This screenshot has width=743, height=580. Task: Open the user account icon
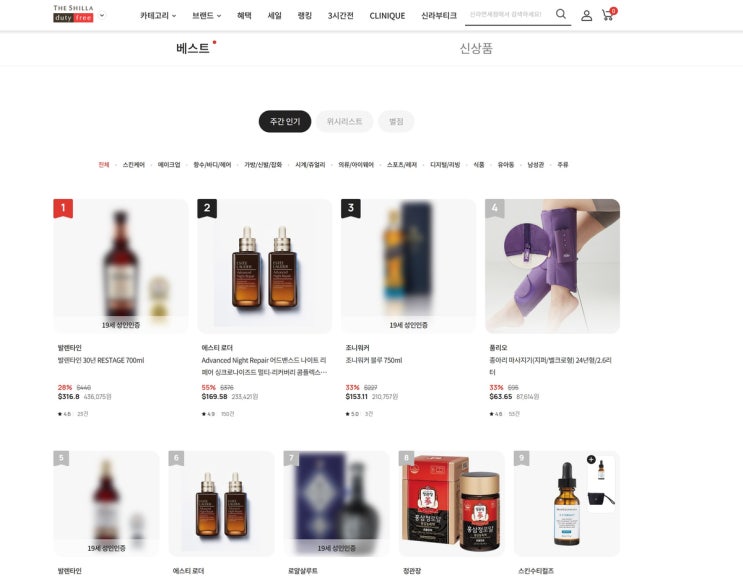click(x=586, y=16)
